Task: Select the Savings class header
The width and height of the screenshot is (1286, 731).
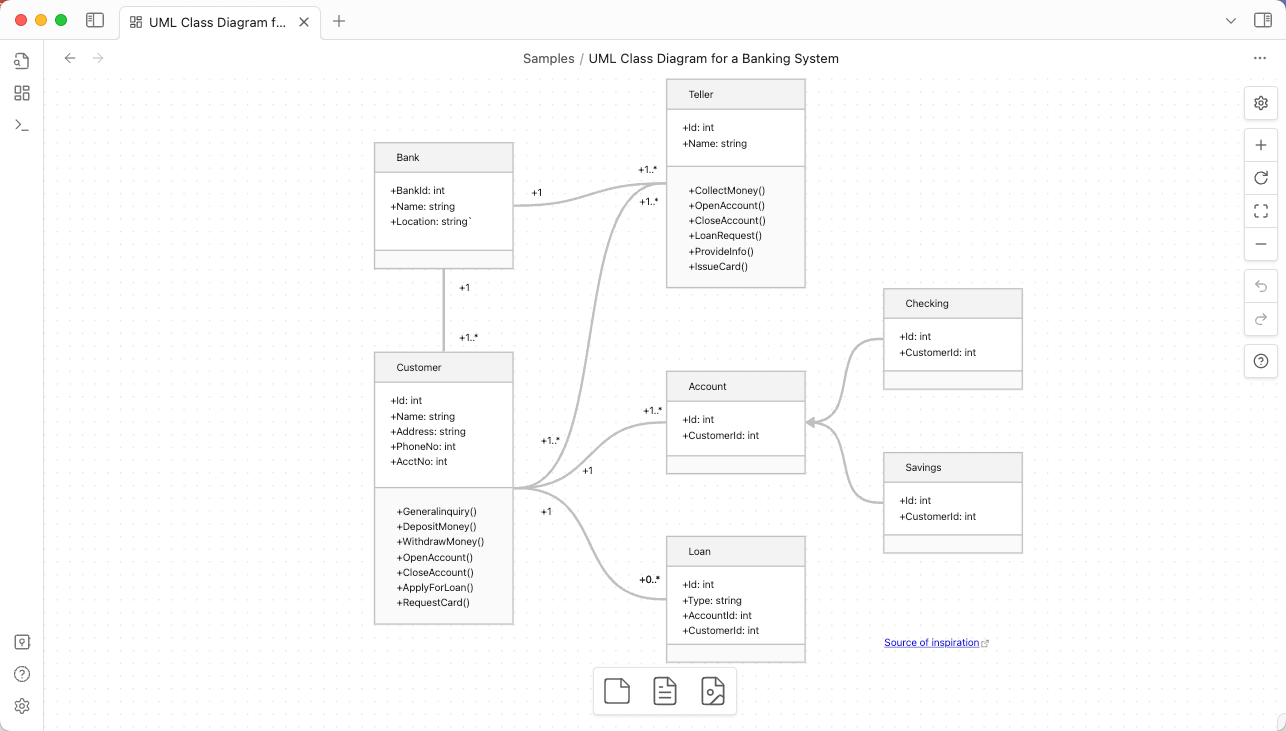Action: coord(953,468)
